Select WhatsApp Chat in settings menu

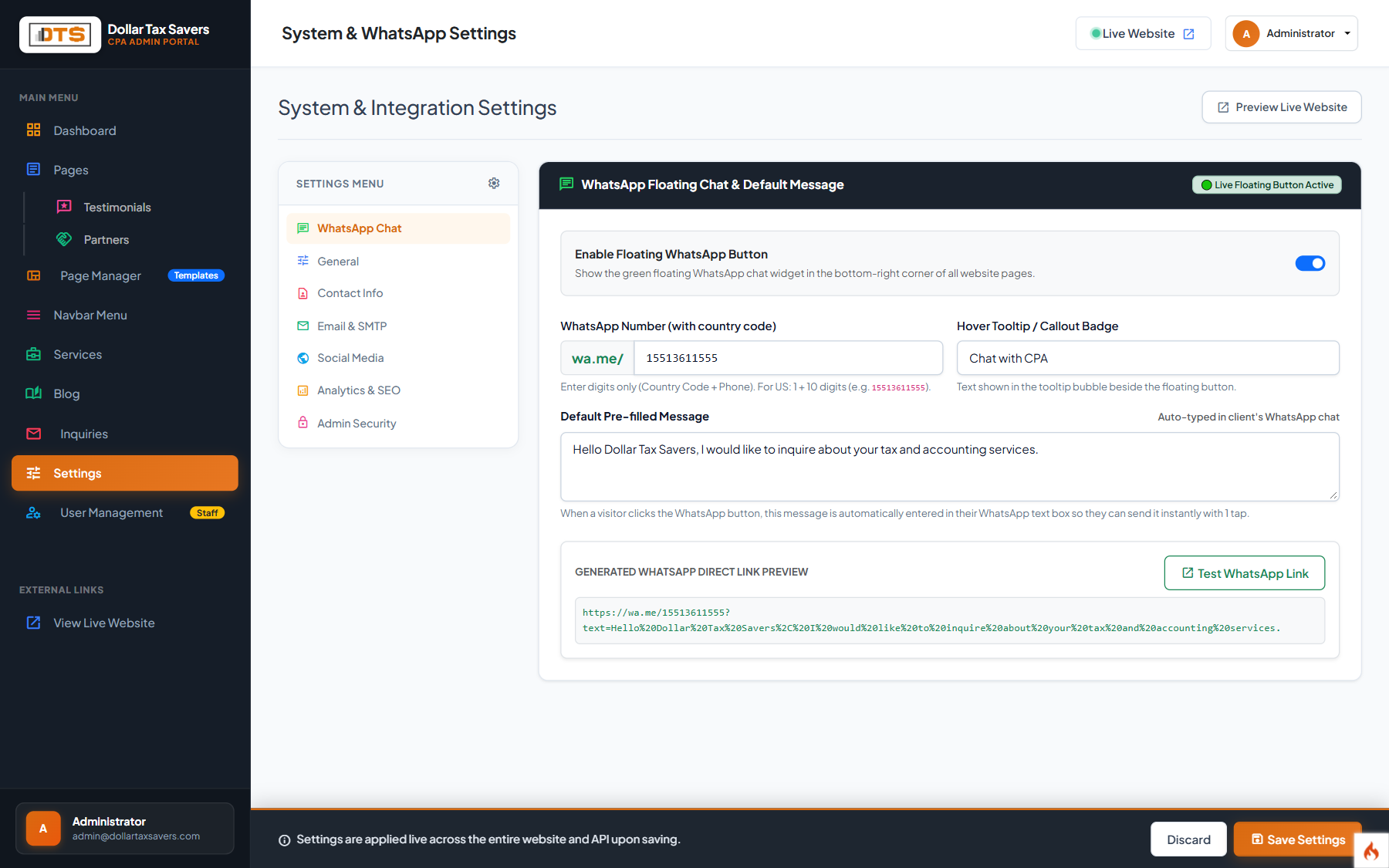(x=398, y=228)
